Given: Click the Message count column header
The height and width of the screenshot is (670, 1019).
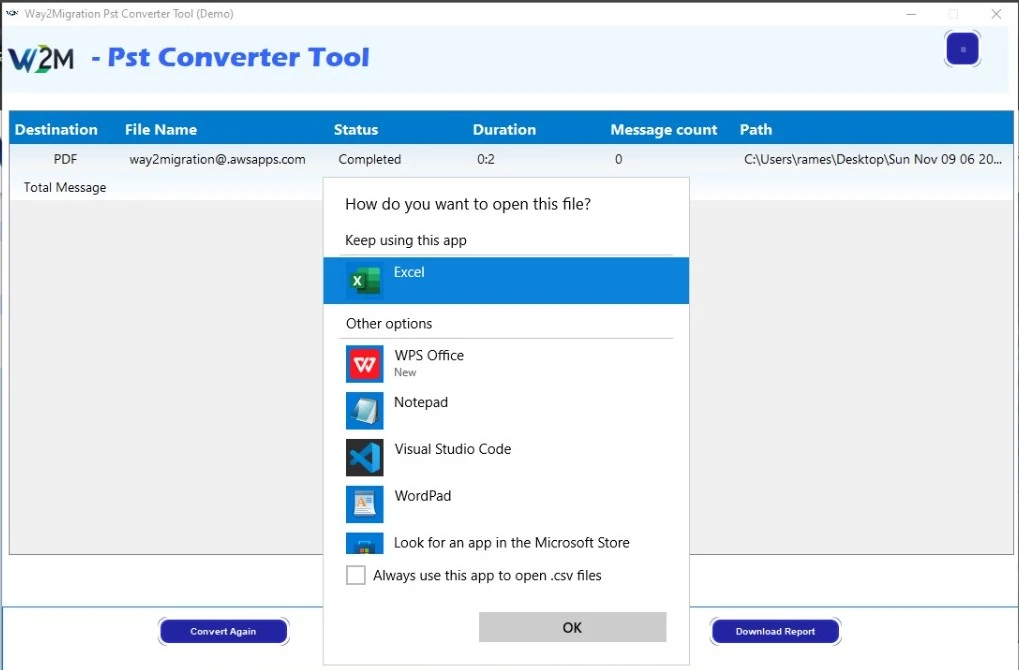Looking at the screenshot, I should click(x=664, y=130).
